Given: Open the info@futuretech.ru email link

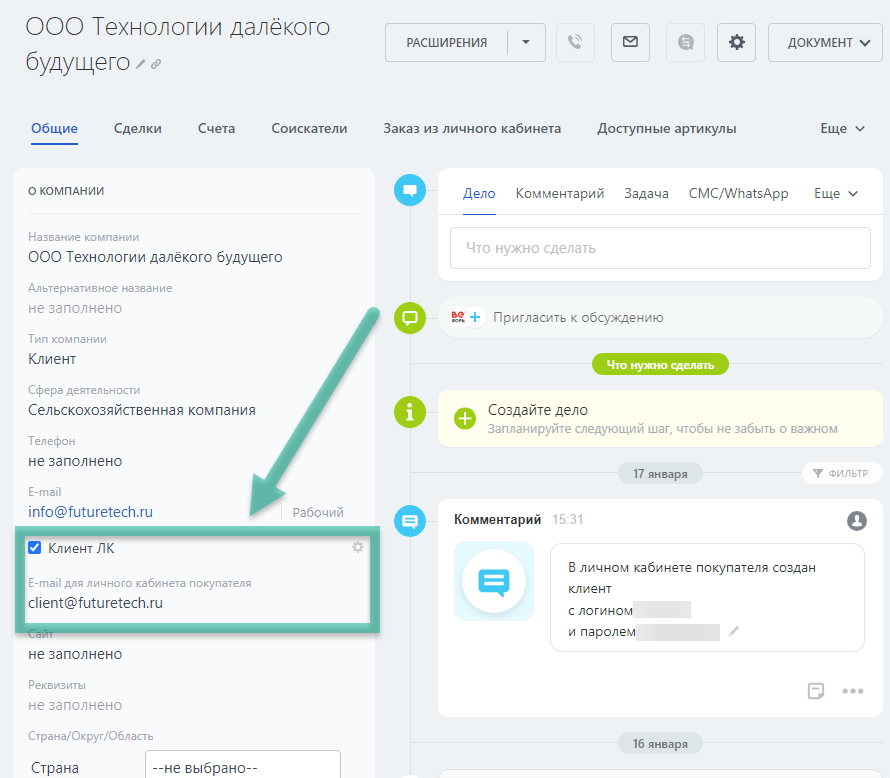Looking at the screenshot, I should (90, 511).
